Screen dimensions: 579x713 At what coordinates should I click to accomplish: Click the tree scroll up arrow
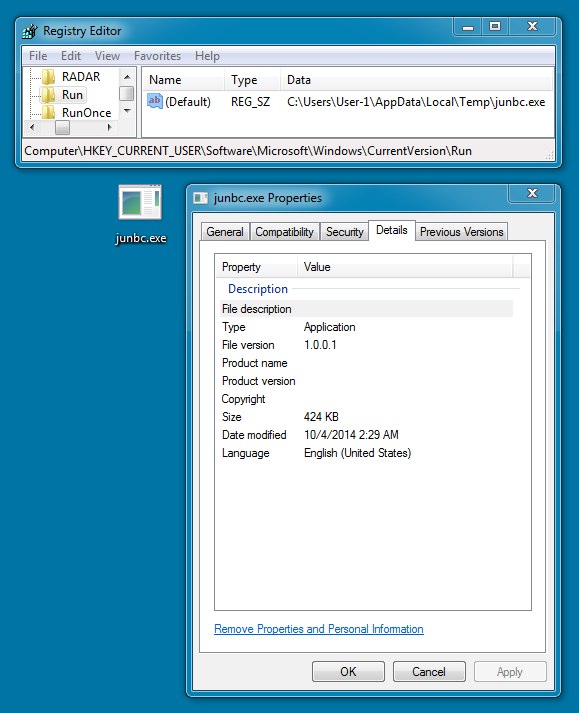click(x=127, y=76)
